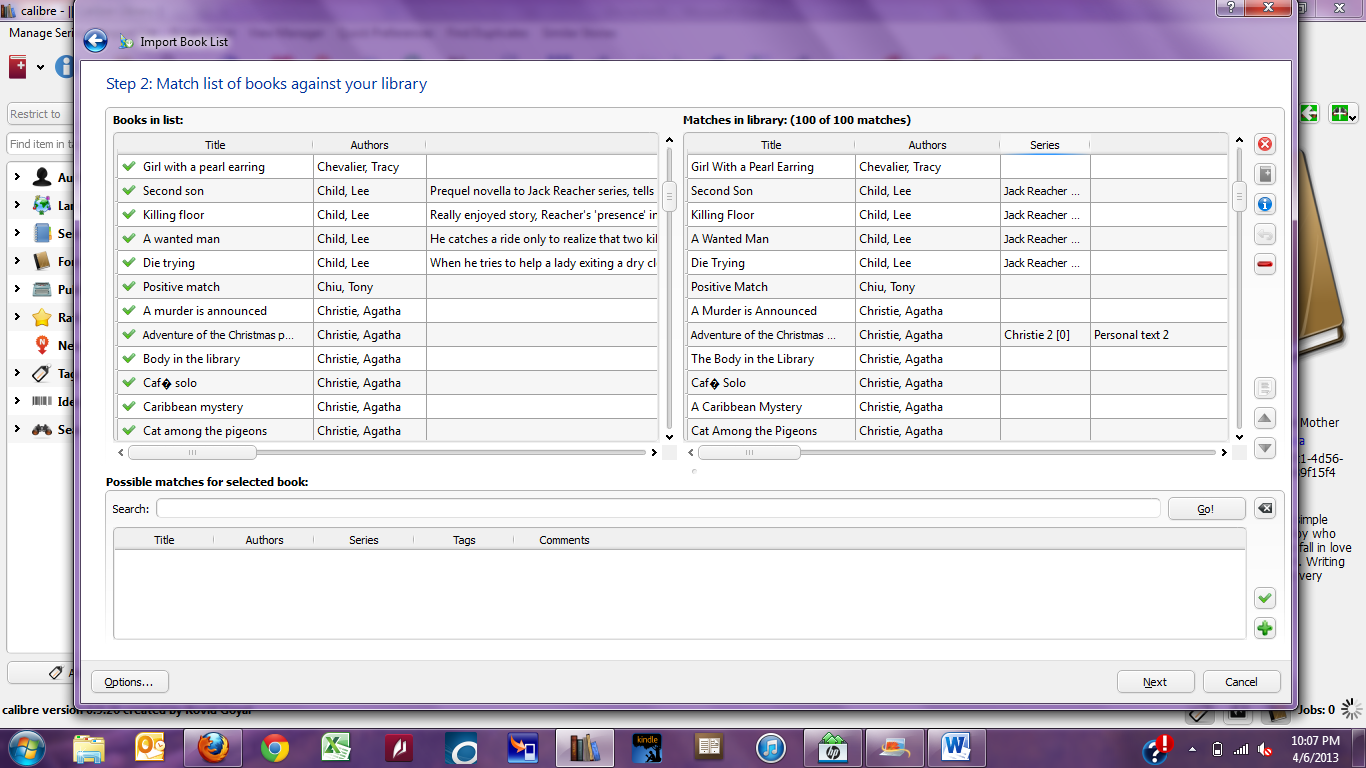Sort matches table by Title header
The image size is (1366, 768).
coord(771,145)
